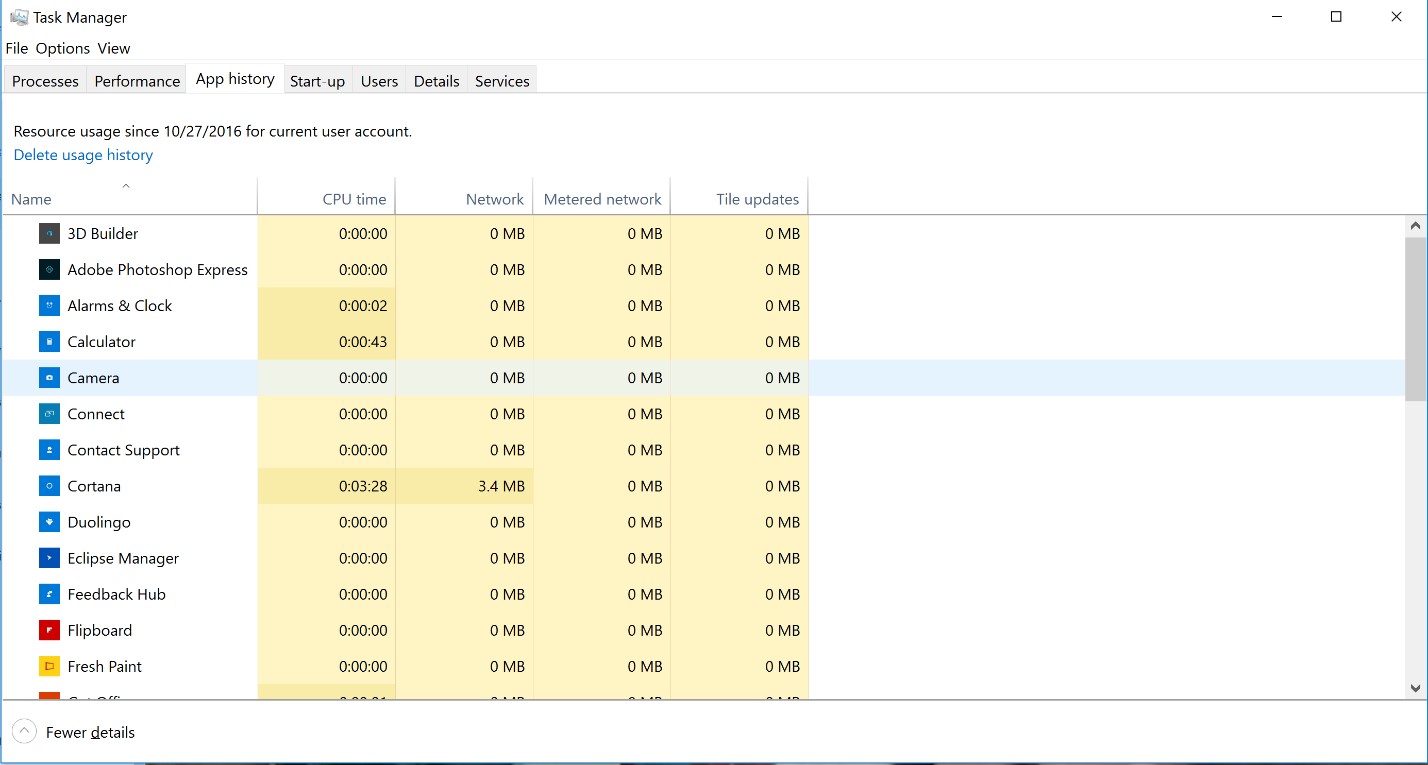The image size is (1428, 765).
Task: Click the Flipboard app icon
Action: pos(49,629)
